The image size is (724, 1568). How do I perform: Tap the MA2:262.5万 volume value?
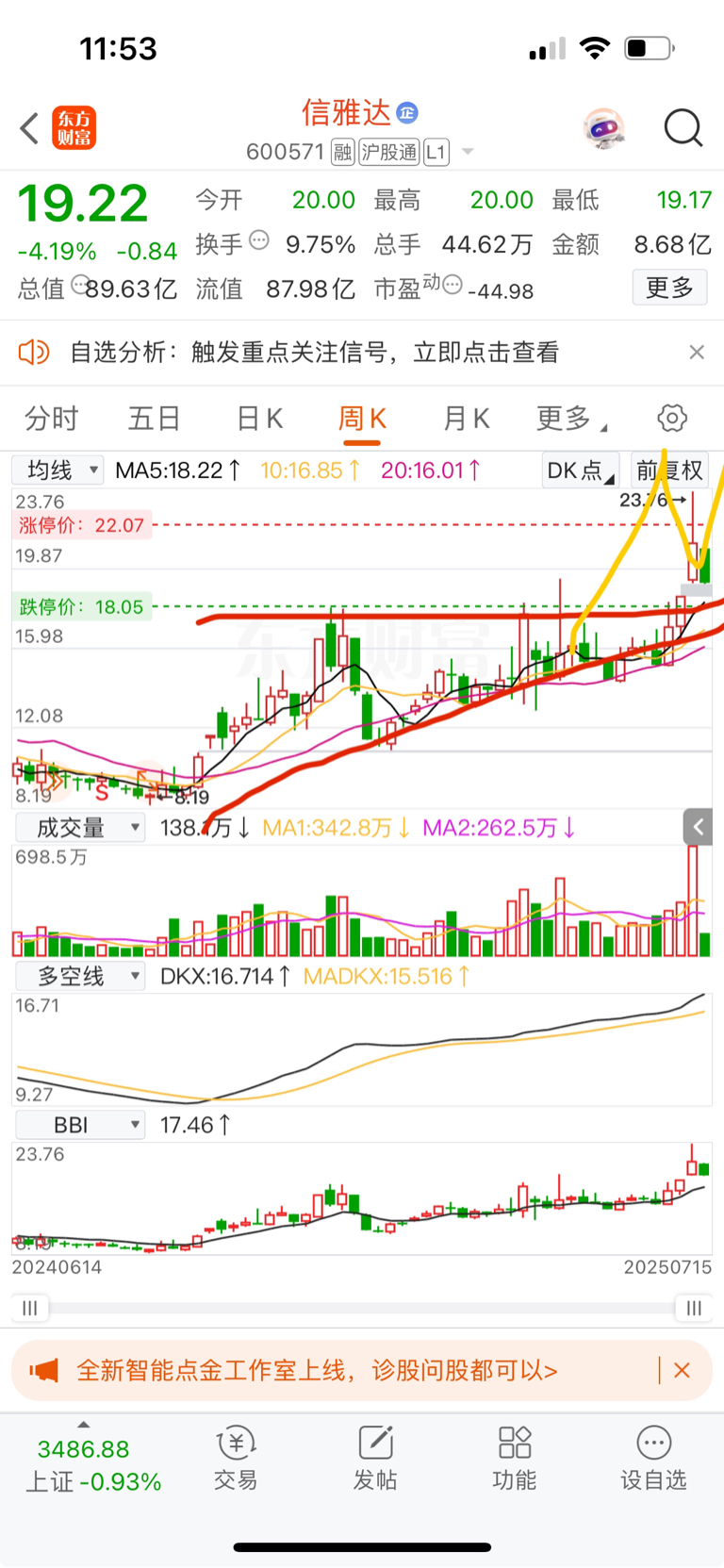click(500, 828)
